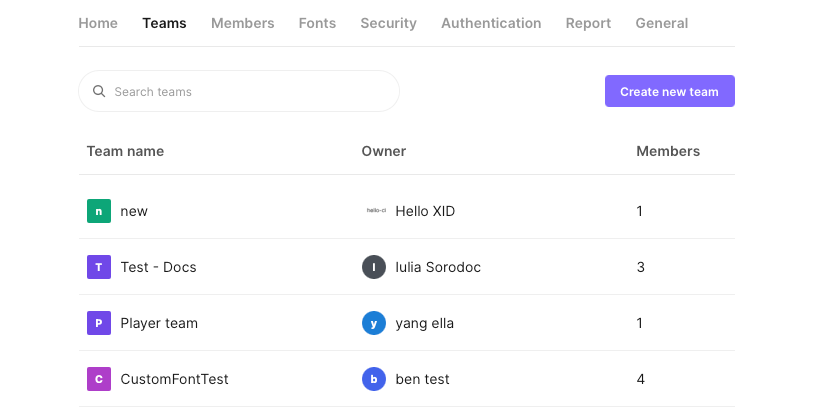Open the Home tab
The image size is (817, 411).
tap(98, 23)
